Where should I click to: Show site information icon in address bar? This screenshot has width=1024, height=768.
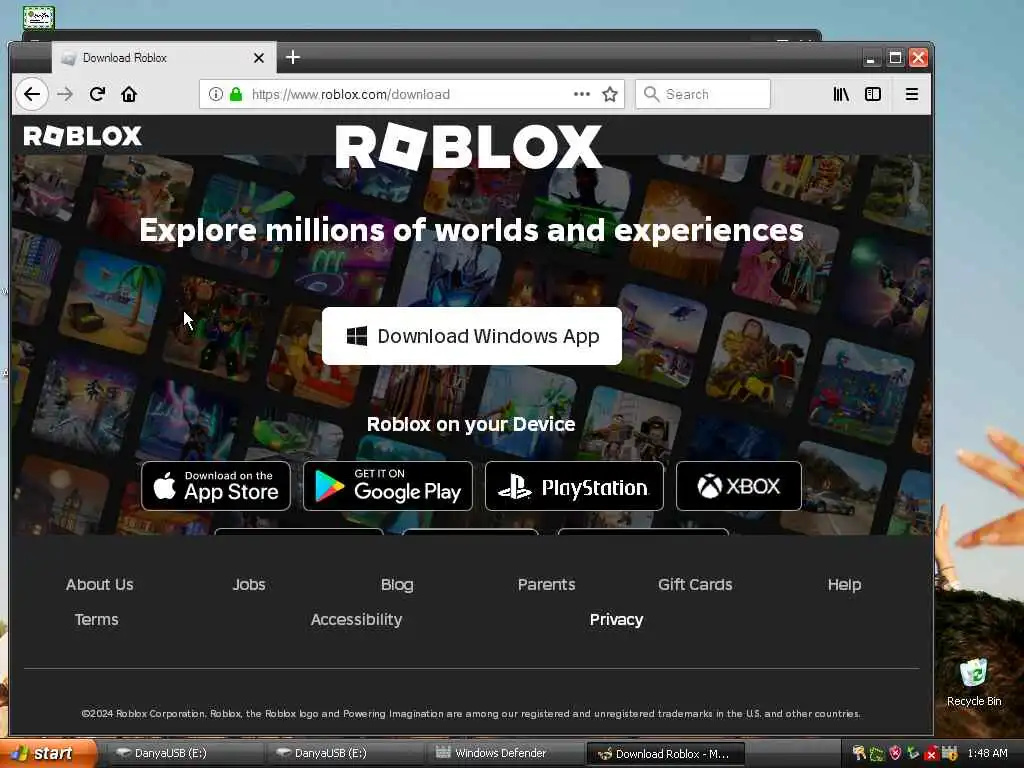coord(216,94)
